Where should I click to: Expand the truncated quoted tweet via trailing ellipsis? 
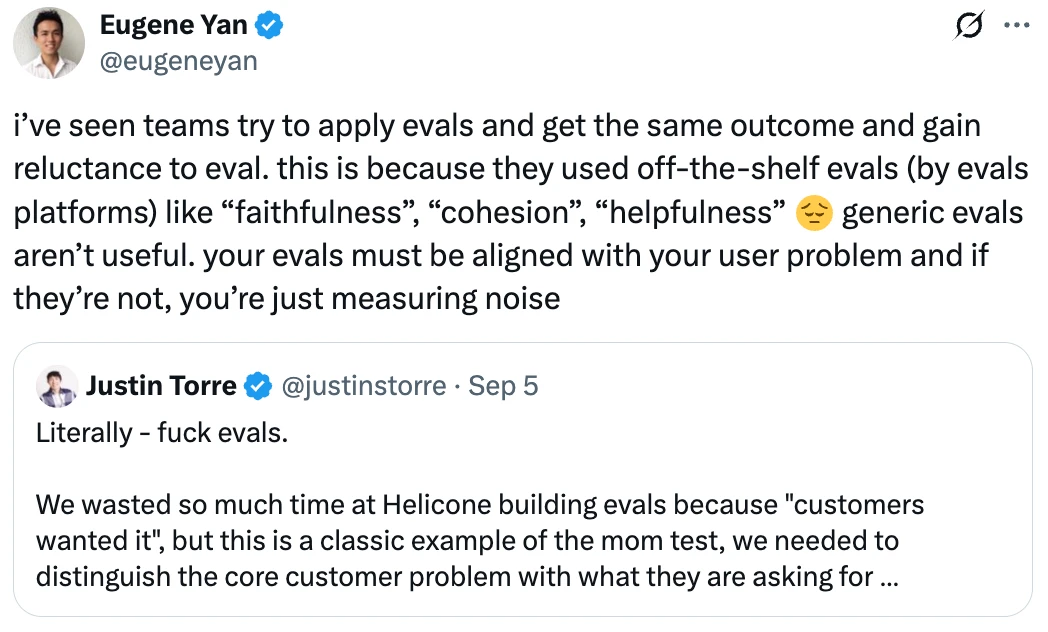pyautogui.click(x=883, y=576)
